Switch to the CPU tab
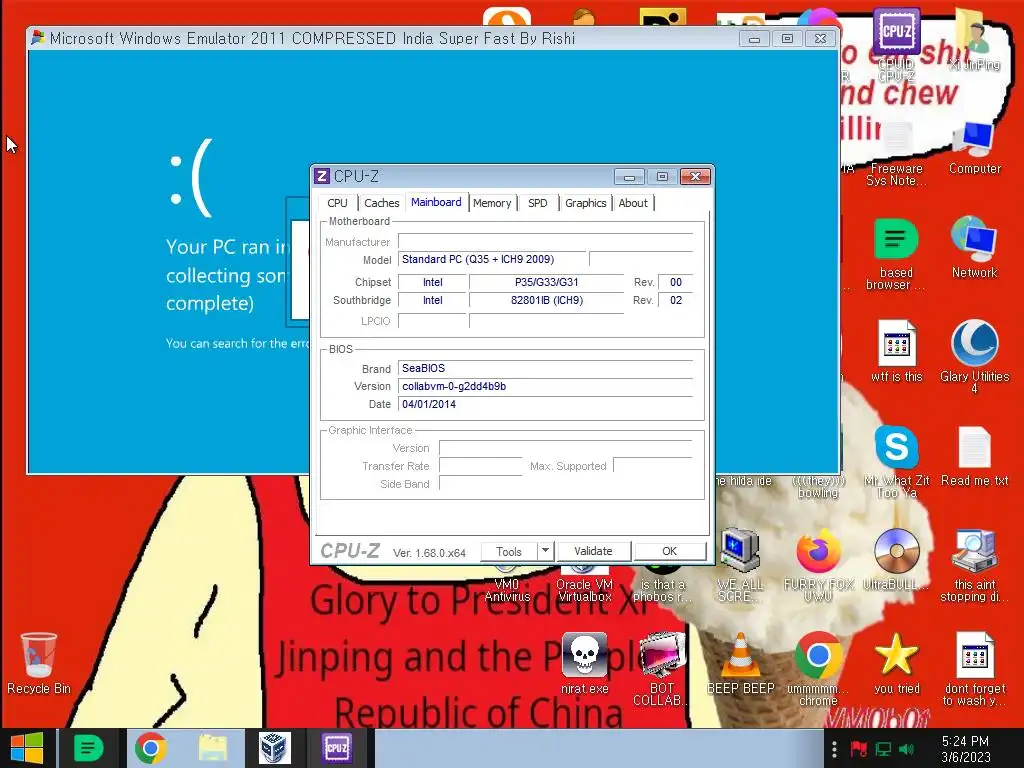1024x768 pixels. (338, 203)
